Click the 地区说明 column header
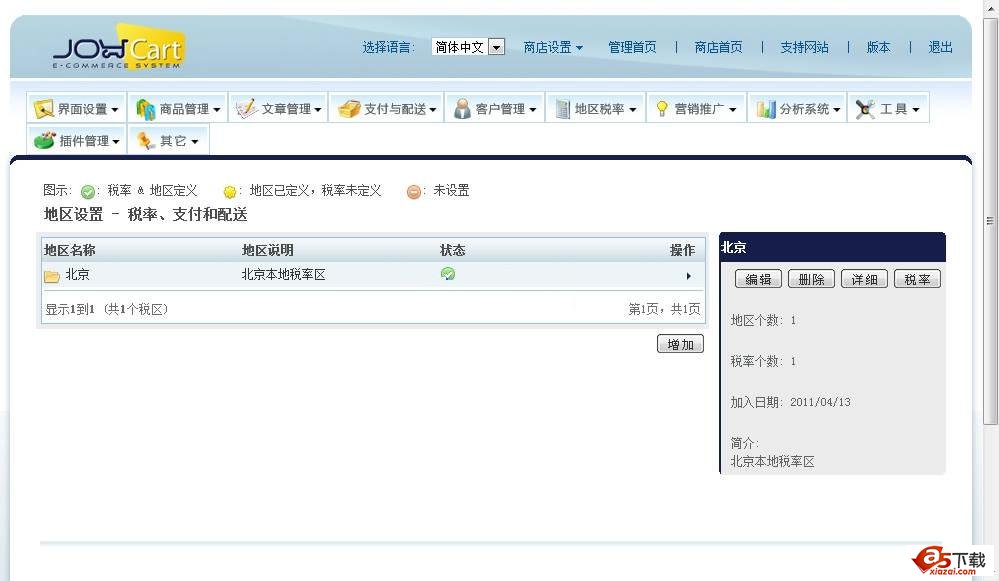Screen dimensions: 999x581 pos(268,250)
